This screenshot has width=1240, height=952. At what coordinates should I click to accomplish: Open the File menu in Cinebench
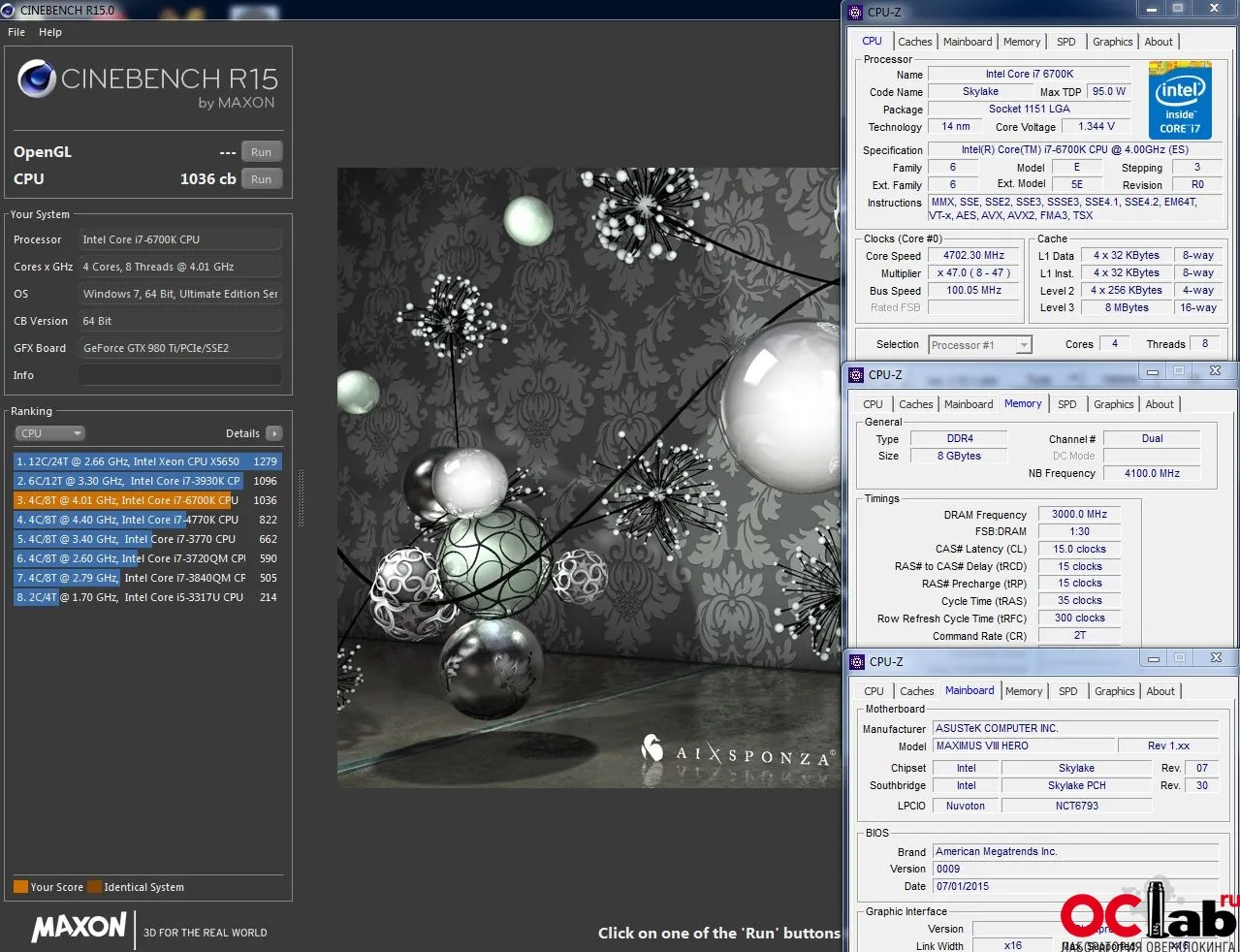(16, 32)
